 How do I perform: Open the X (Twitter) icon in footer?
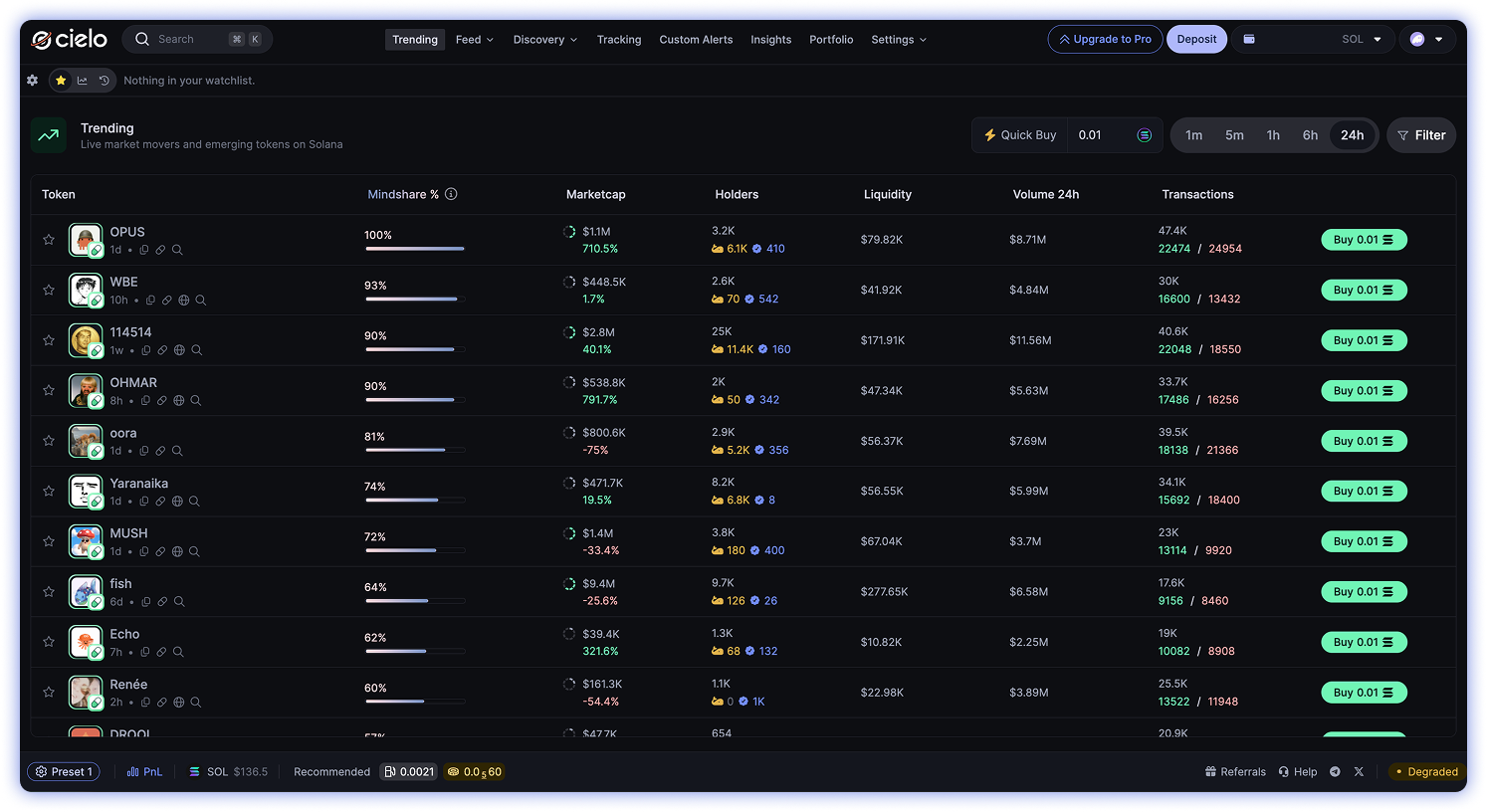1360,772
